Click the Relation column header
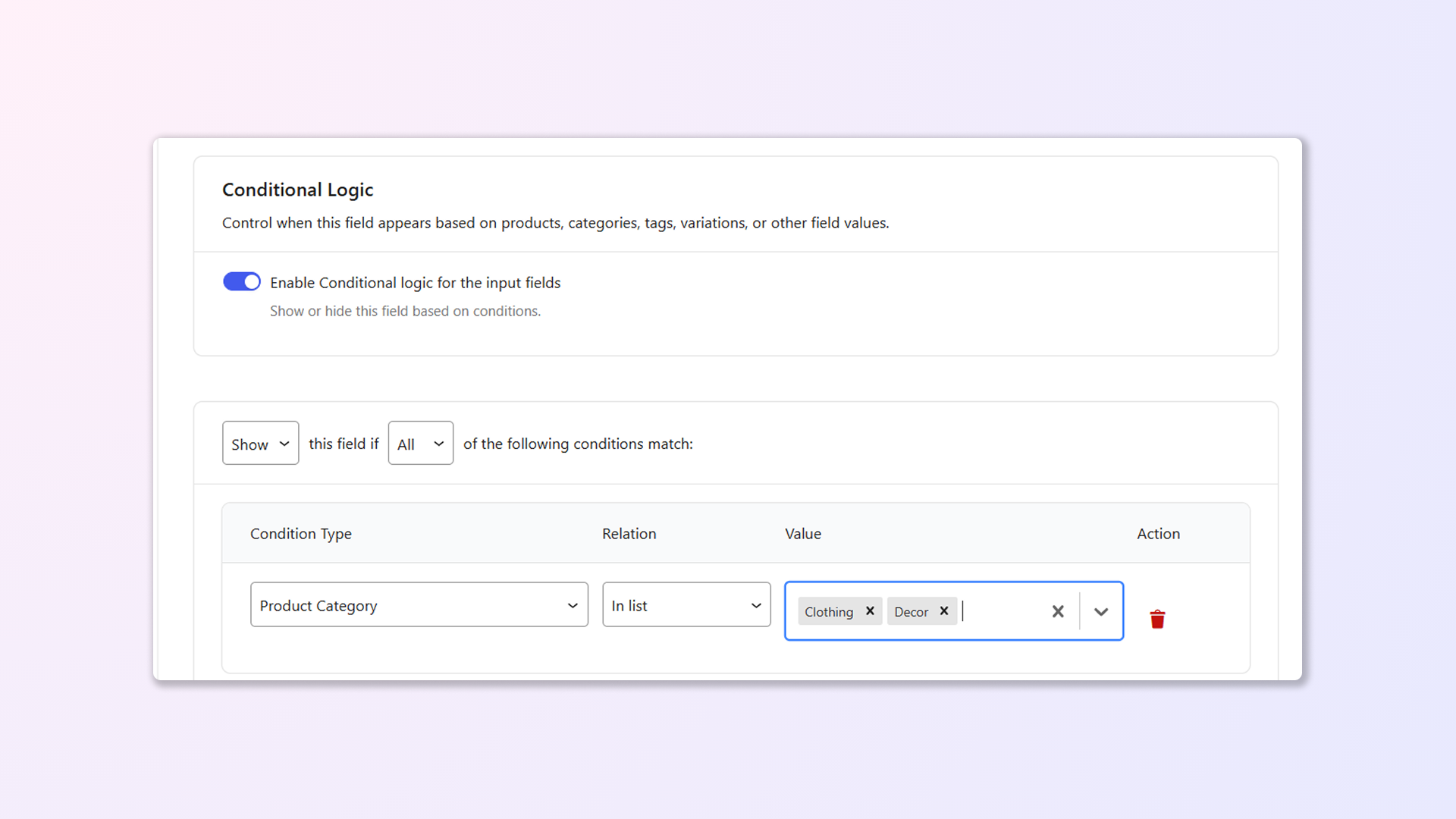 629,534
